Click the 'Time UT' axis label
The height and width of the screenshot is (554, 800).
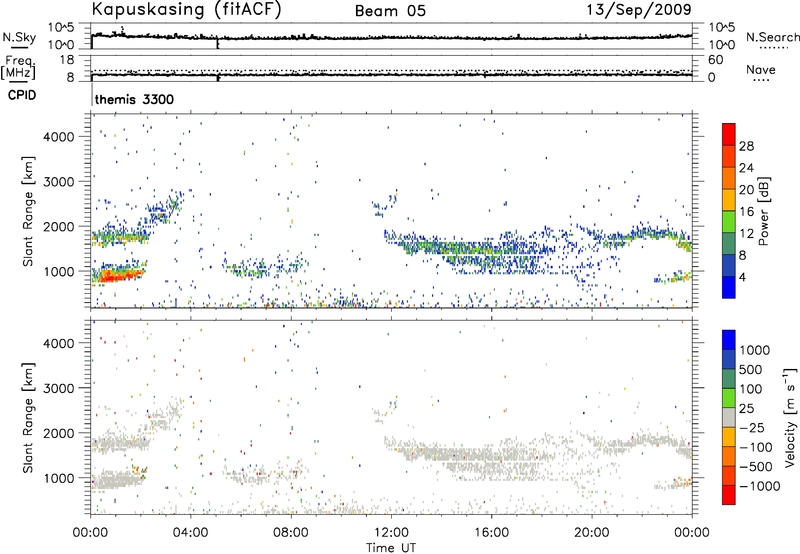point(391,548)
